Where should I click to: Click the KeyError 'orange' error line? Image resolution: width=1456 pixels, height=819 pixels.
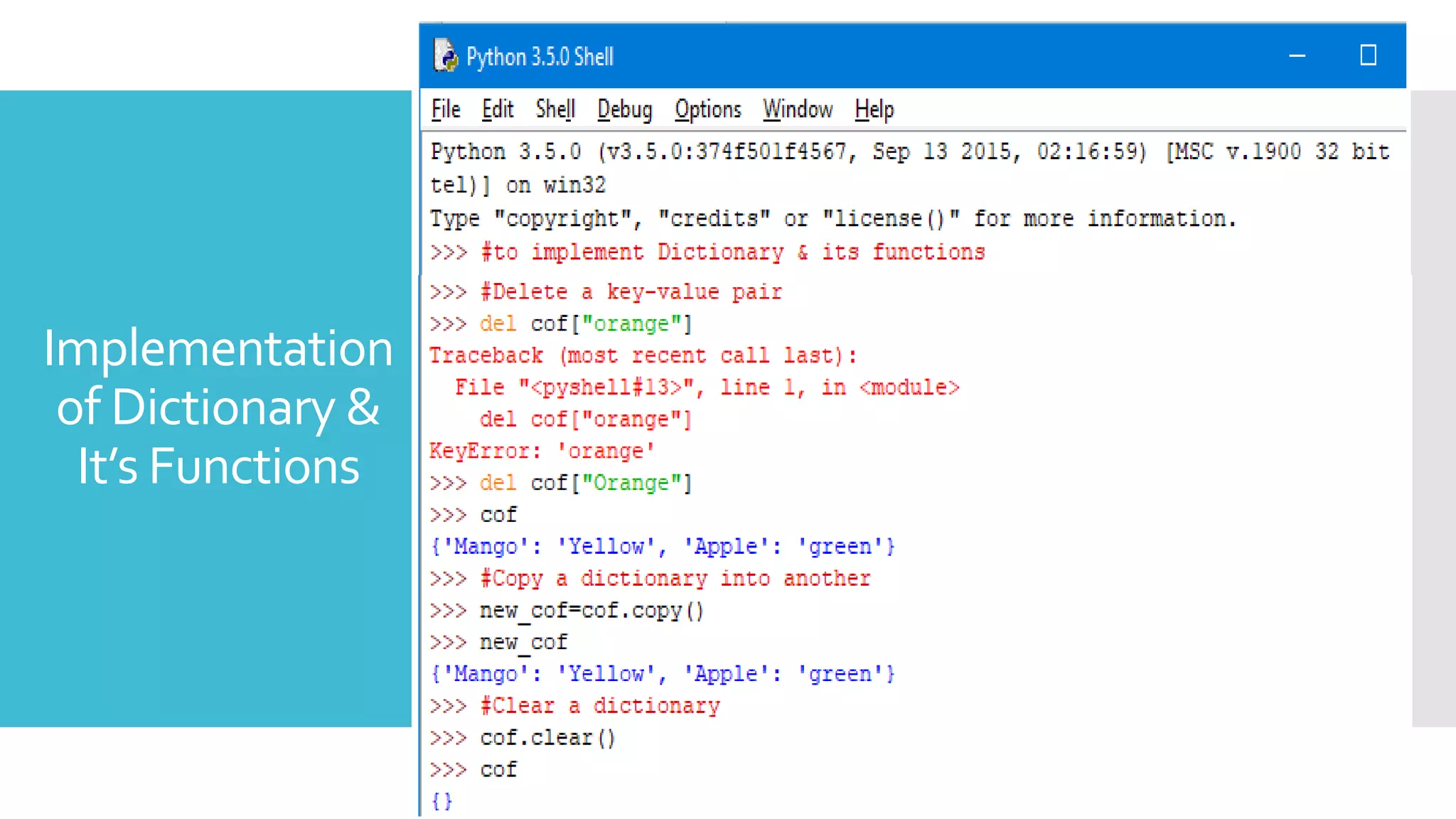(x=542, y=451)
